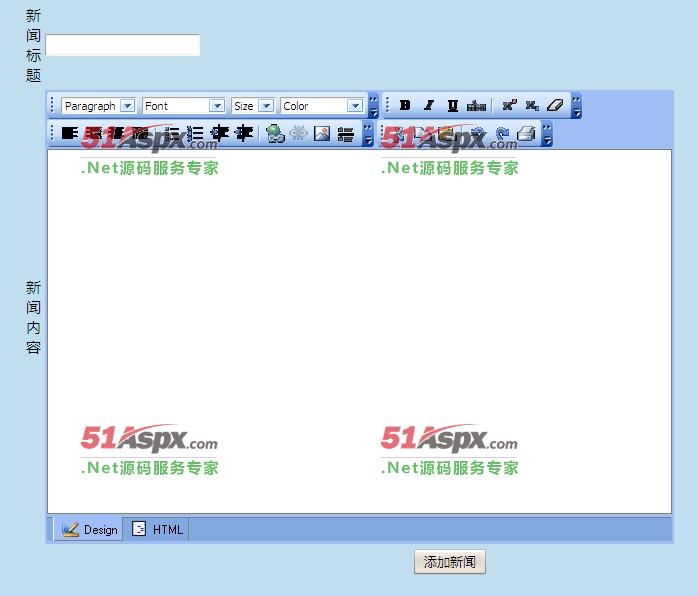
Task: Apply superscript formatting
Action: tap(509, 105)
